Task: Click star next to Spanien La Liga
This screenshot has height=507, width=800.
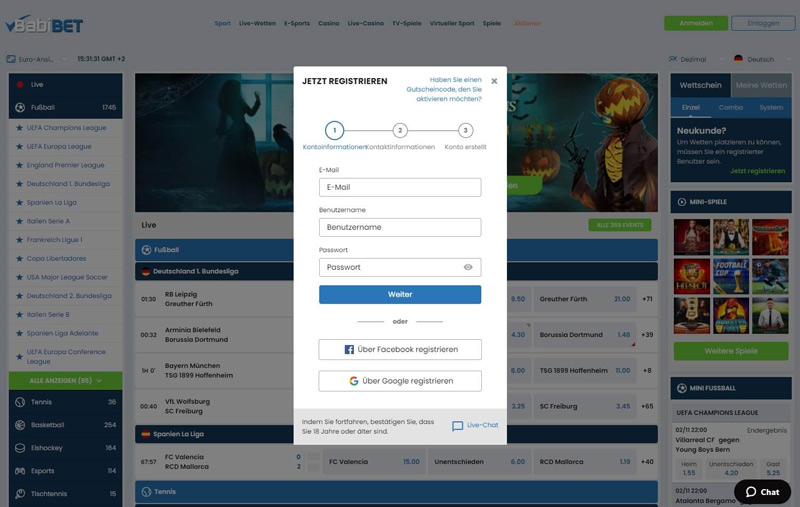Action: pyautogui.click(x=19, y=202)
